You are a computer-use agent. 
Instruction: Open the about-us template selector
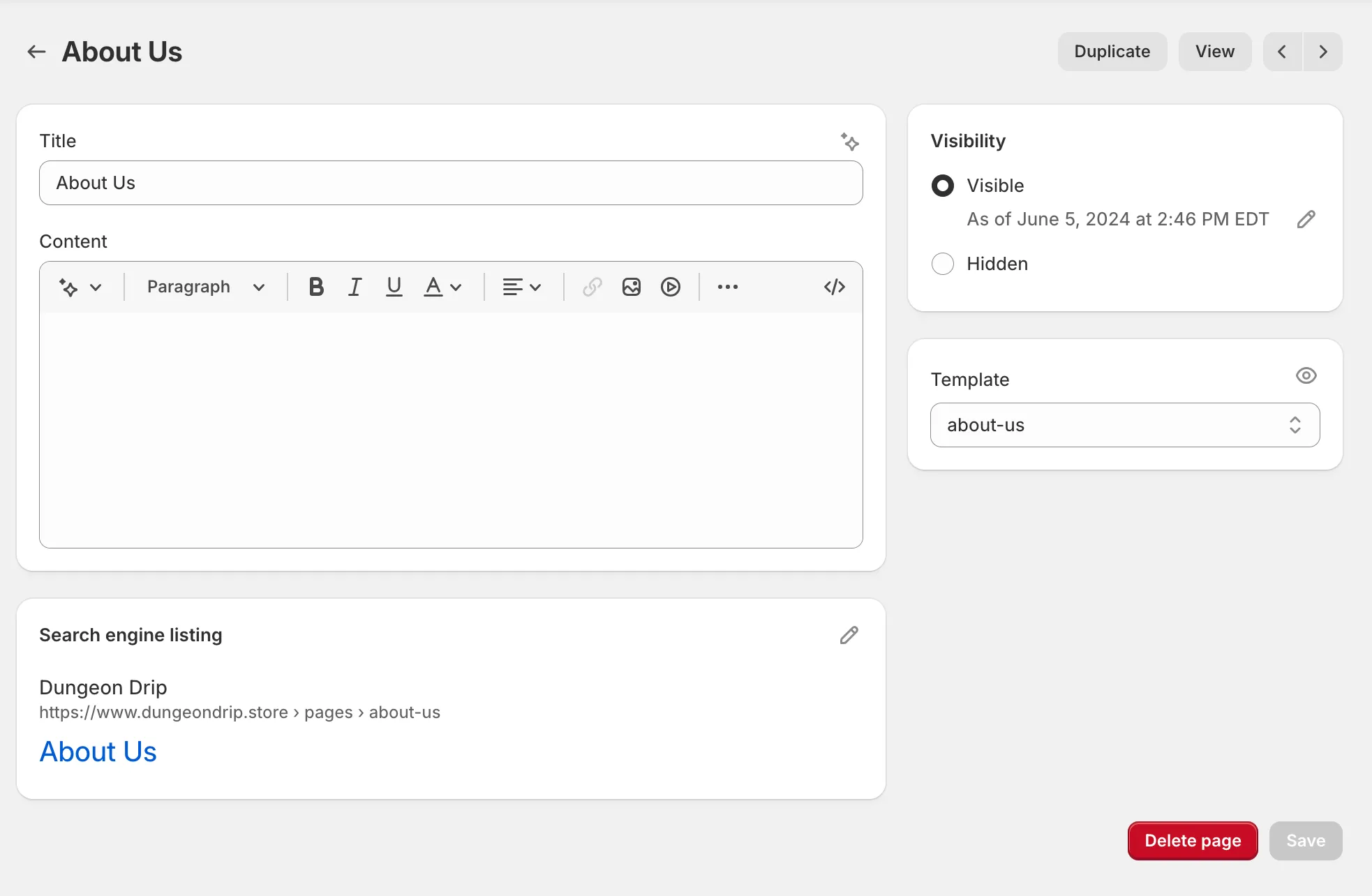click(1124, 425)
